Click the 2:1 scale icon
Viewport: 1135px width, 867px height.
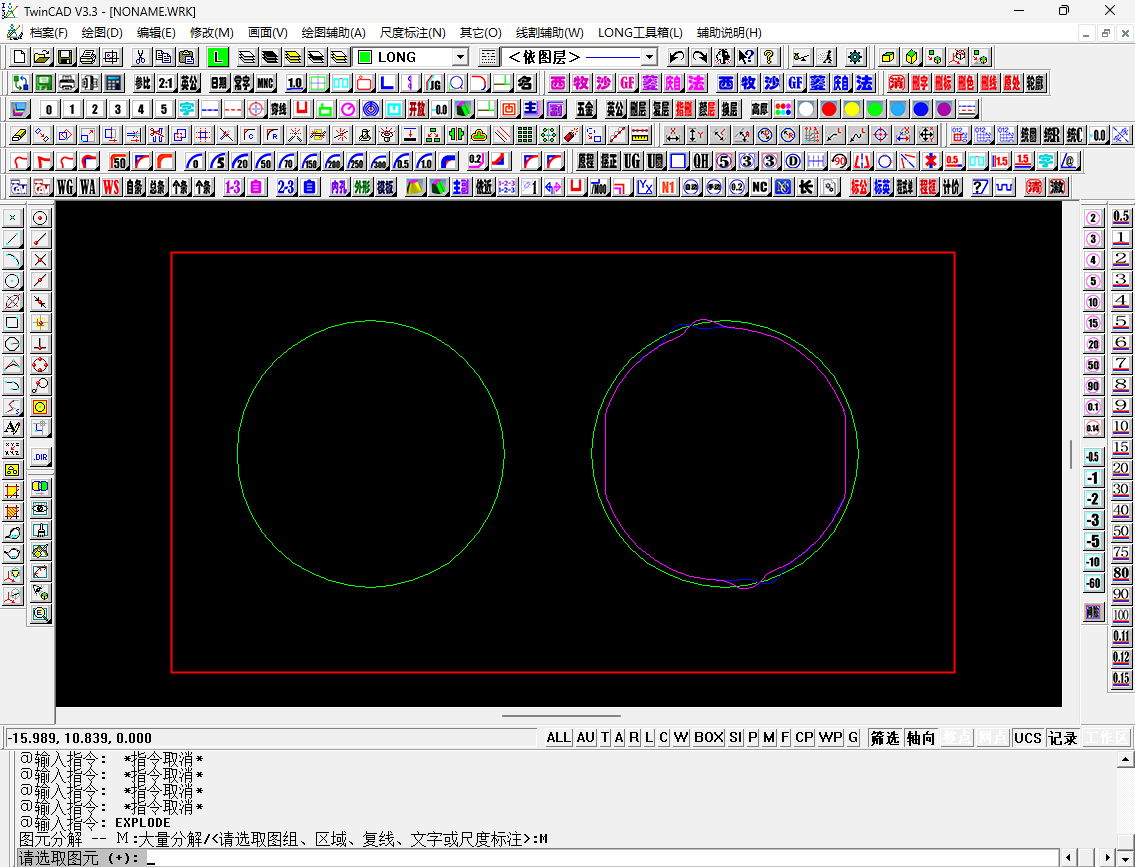167,83
